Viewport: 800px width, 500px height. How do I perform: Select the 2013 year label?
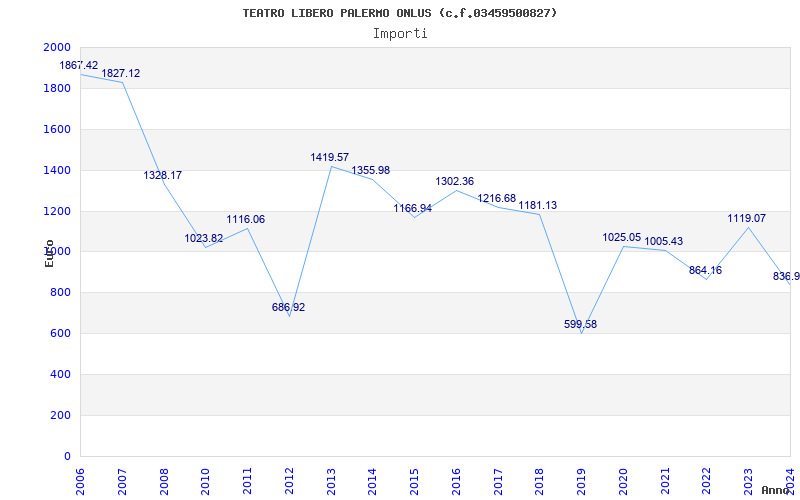331,482
